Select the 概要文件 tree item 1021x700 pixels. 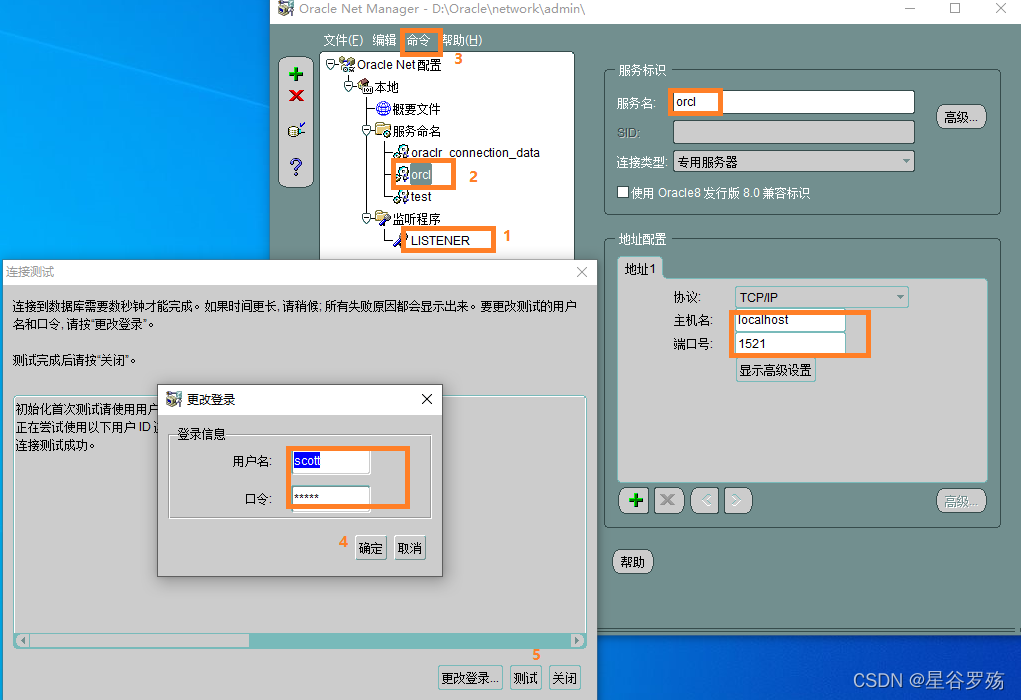click(x=416, y=109)
